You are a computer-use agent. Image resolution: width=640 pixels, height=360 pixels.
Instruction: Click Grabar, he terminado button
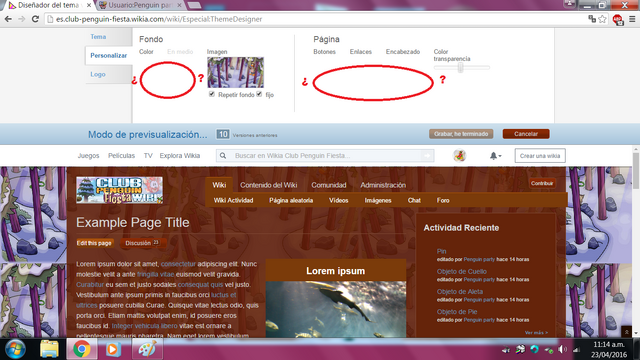click(461, 134)
